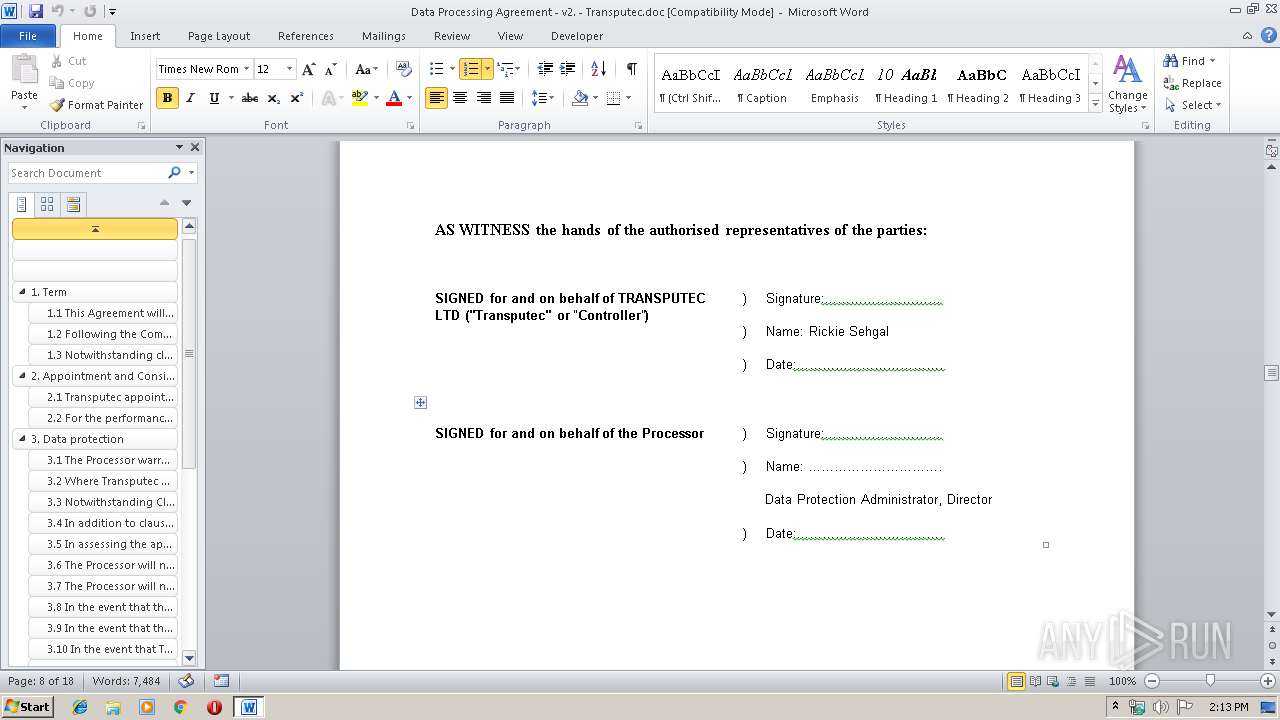This screenshot has width=1280, height=720.
Task: Toggle Underline formatting
Action: 214,98
